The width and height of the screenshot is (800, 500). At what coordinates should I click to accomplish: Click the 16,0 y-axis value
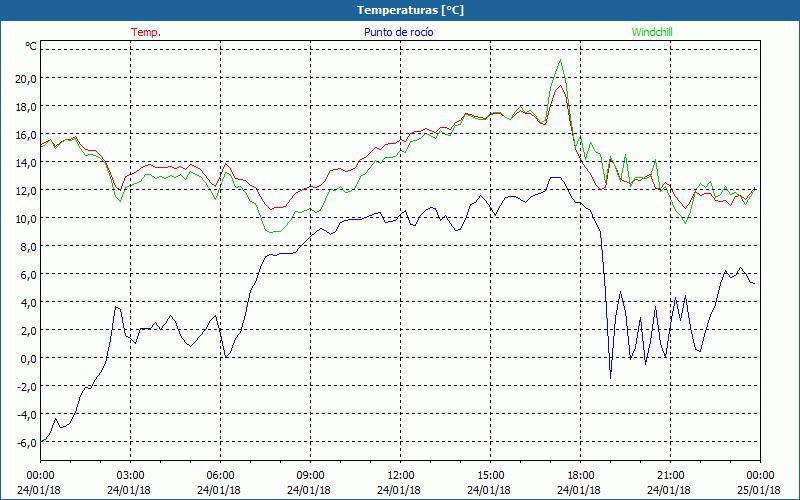pos(26,135)
